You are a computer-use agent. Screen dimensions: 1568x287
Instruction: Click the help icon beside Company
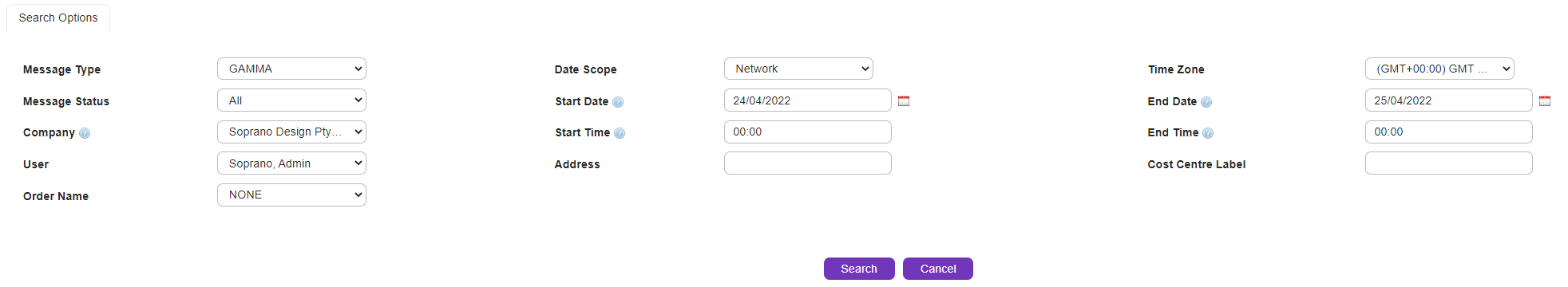[x=85, y=133]
